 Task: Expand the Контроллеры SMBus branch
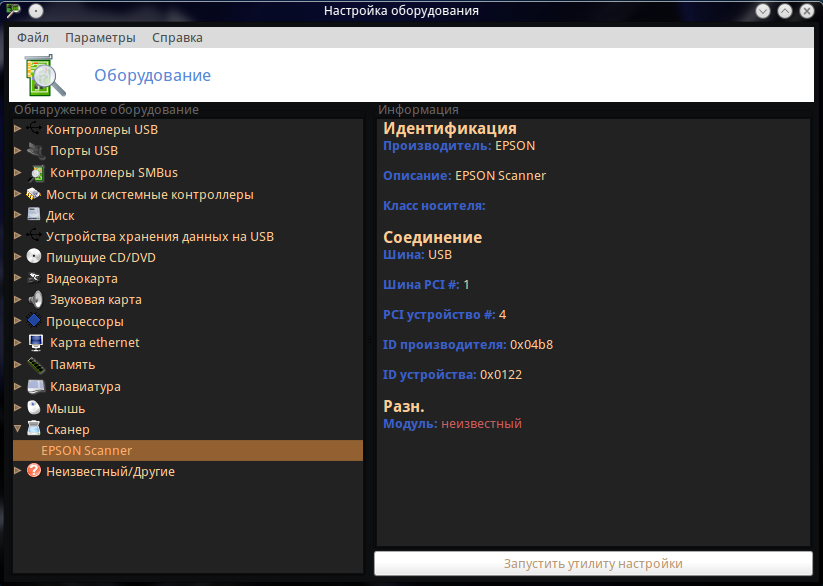pyautogui.click(x=17, y=172)
